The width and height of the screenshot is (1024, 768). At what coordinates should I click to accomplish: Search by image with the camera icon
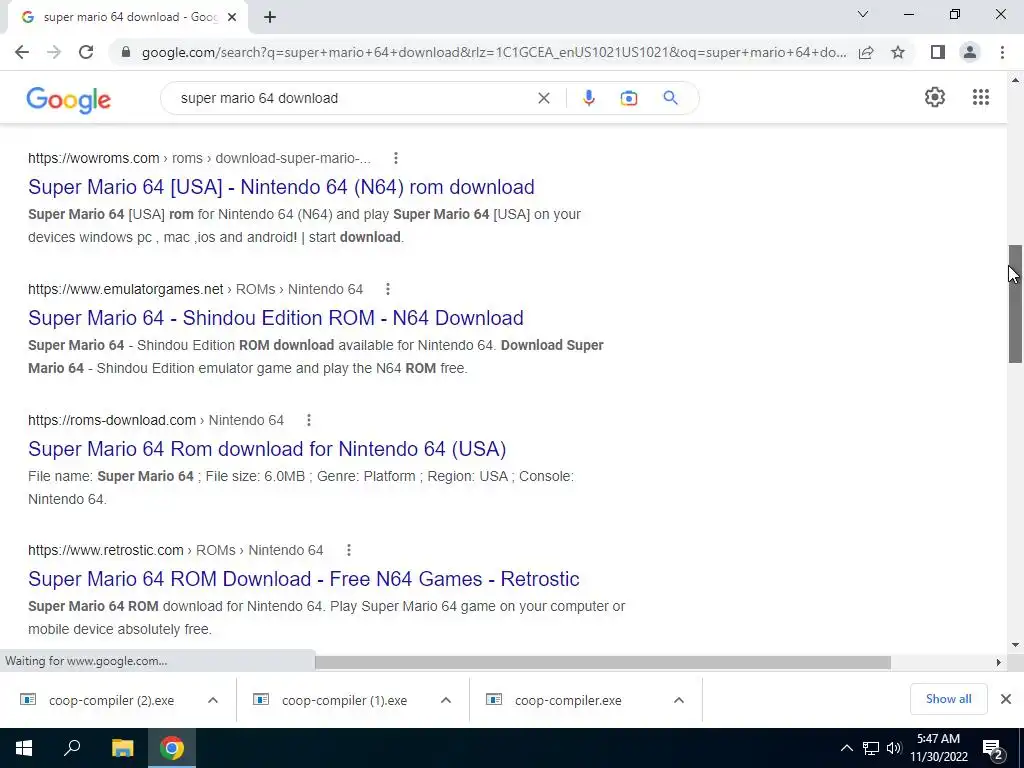629,98
